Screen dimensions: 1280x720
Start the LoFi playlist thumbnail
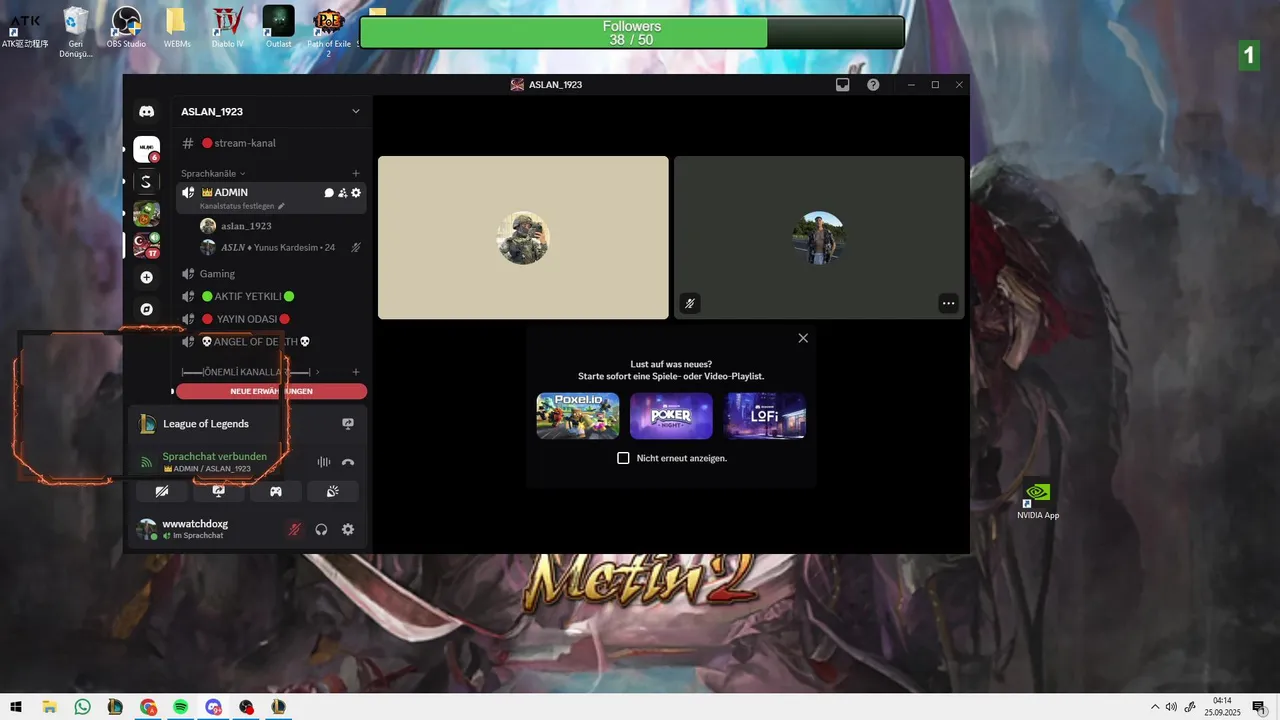pyautogui.click(x=765, y=416)
